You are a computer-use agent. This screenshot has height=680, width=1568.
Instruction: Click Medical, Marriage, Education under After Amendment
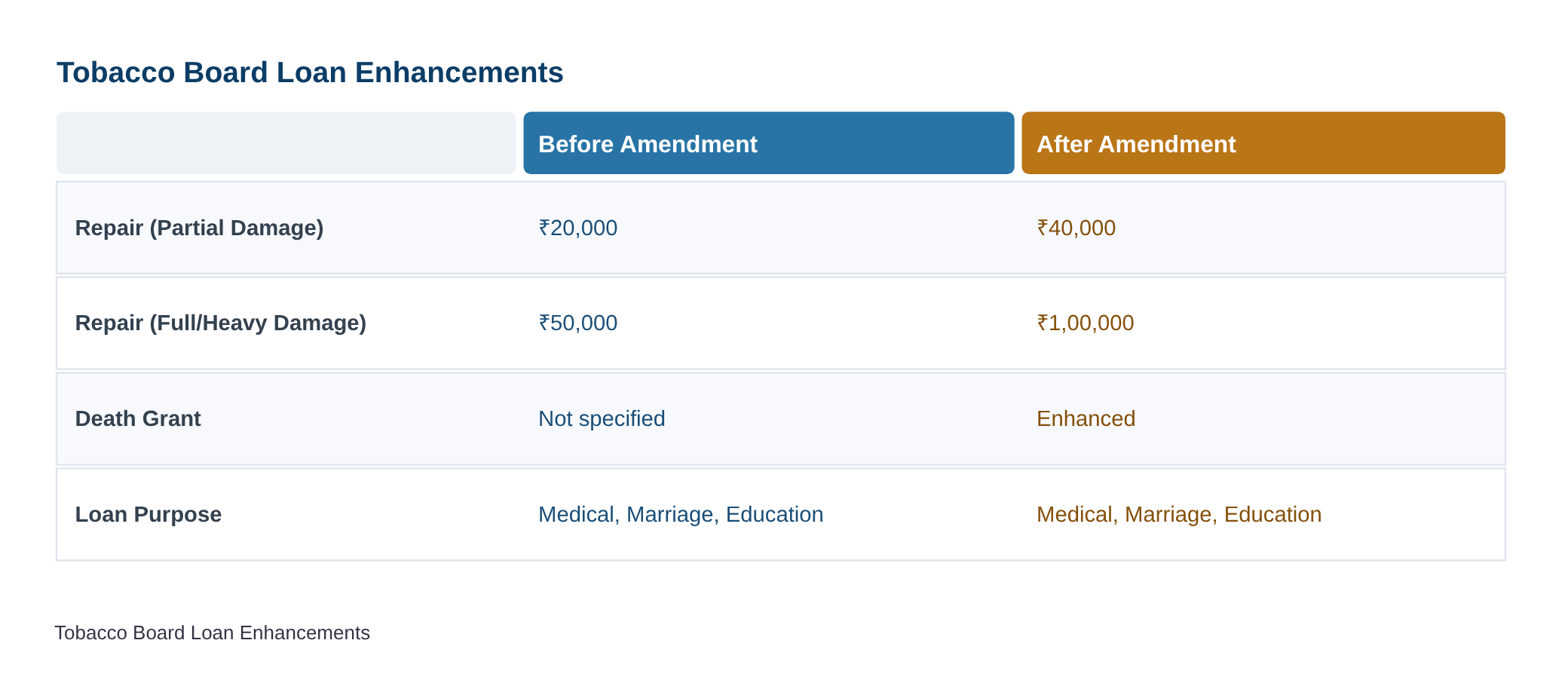tap(1179, 514)
